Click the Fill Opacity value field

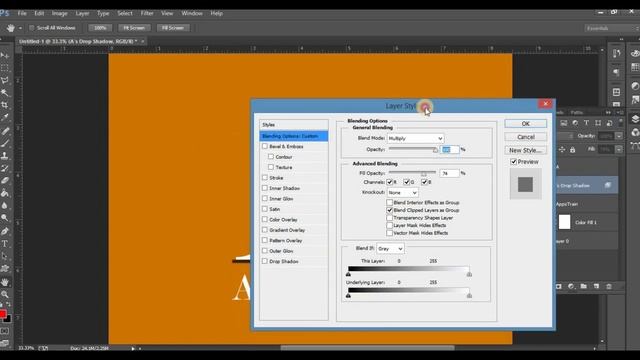click(x=449, y=173)
